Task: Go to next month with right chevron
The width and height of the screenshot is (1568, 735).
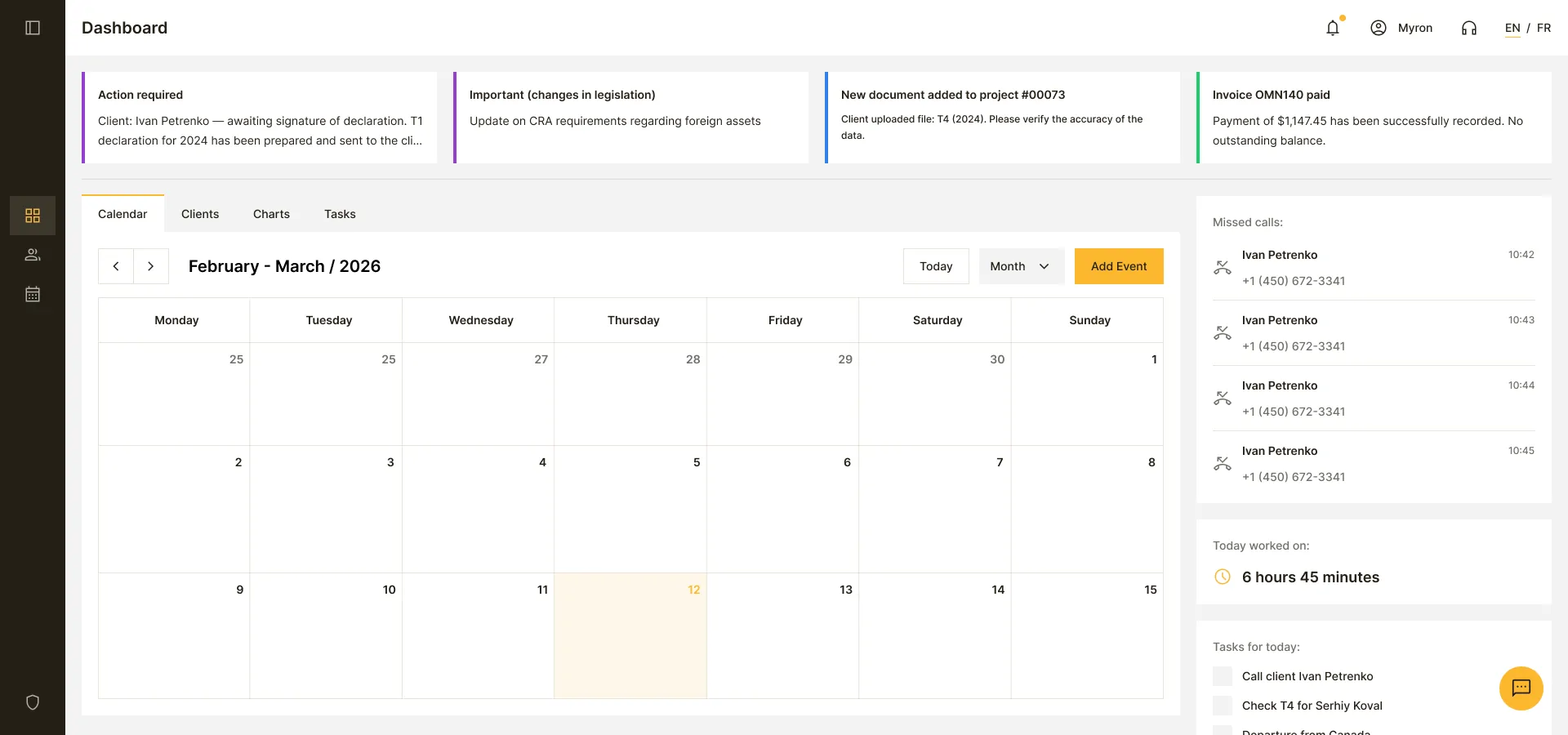Action: 151,266
